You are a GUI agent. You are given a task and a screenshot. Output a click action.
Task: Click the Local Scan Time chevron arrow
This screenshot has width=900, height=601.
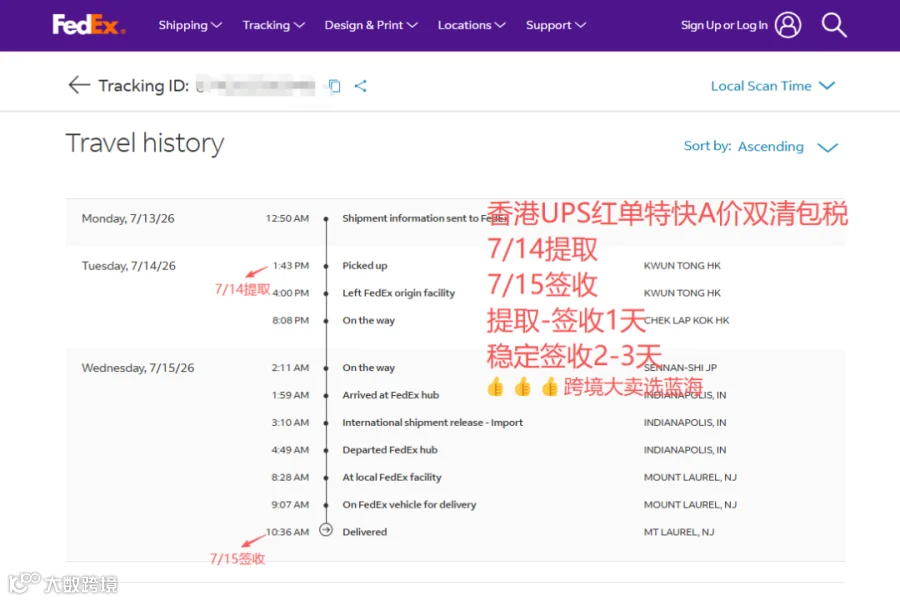click(827, 86)
